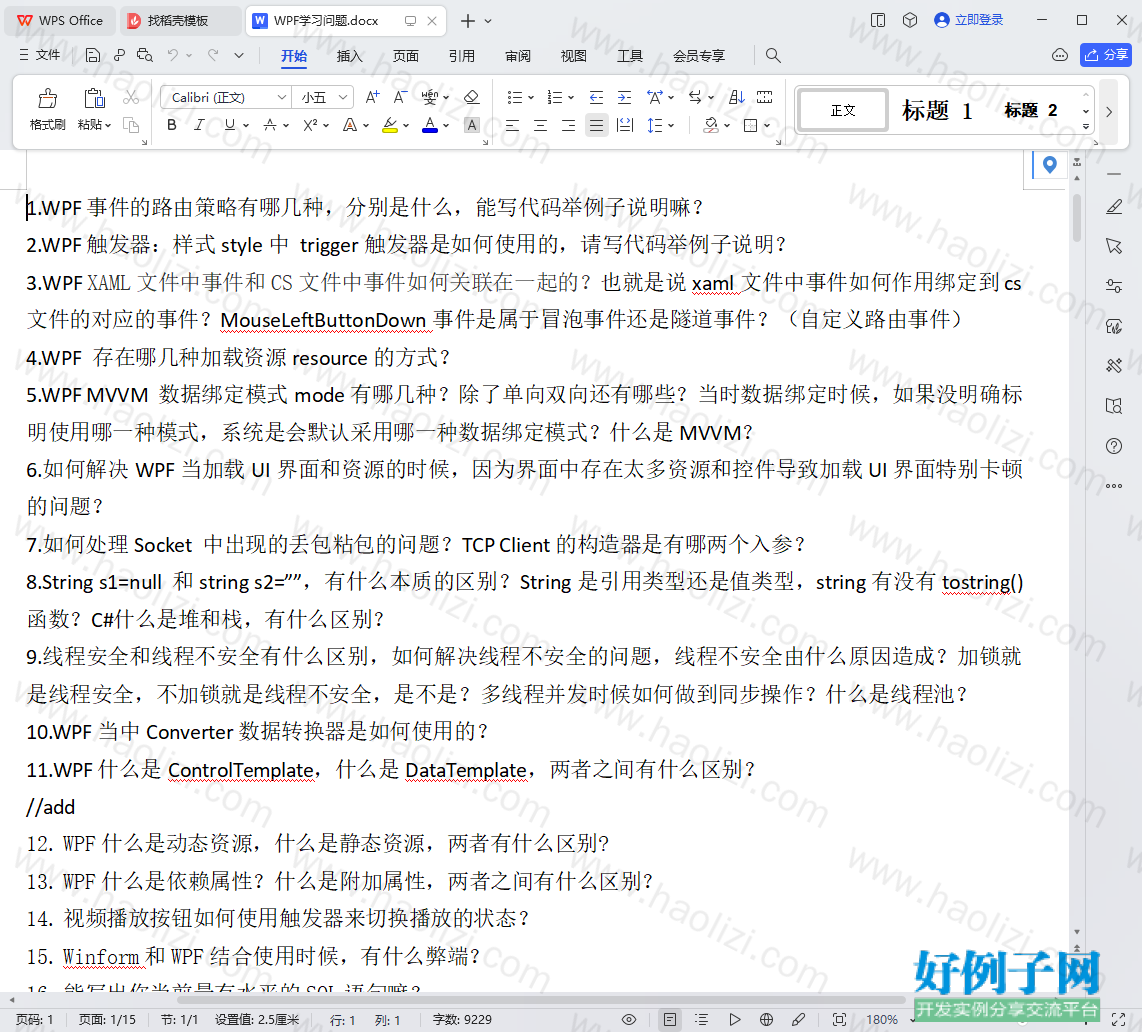Viewport: 1142px width, 1032px height.
Task: Open the Help question mark in sidebar
Action: (1114, 446)
